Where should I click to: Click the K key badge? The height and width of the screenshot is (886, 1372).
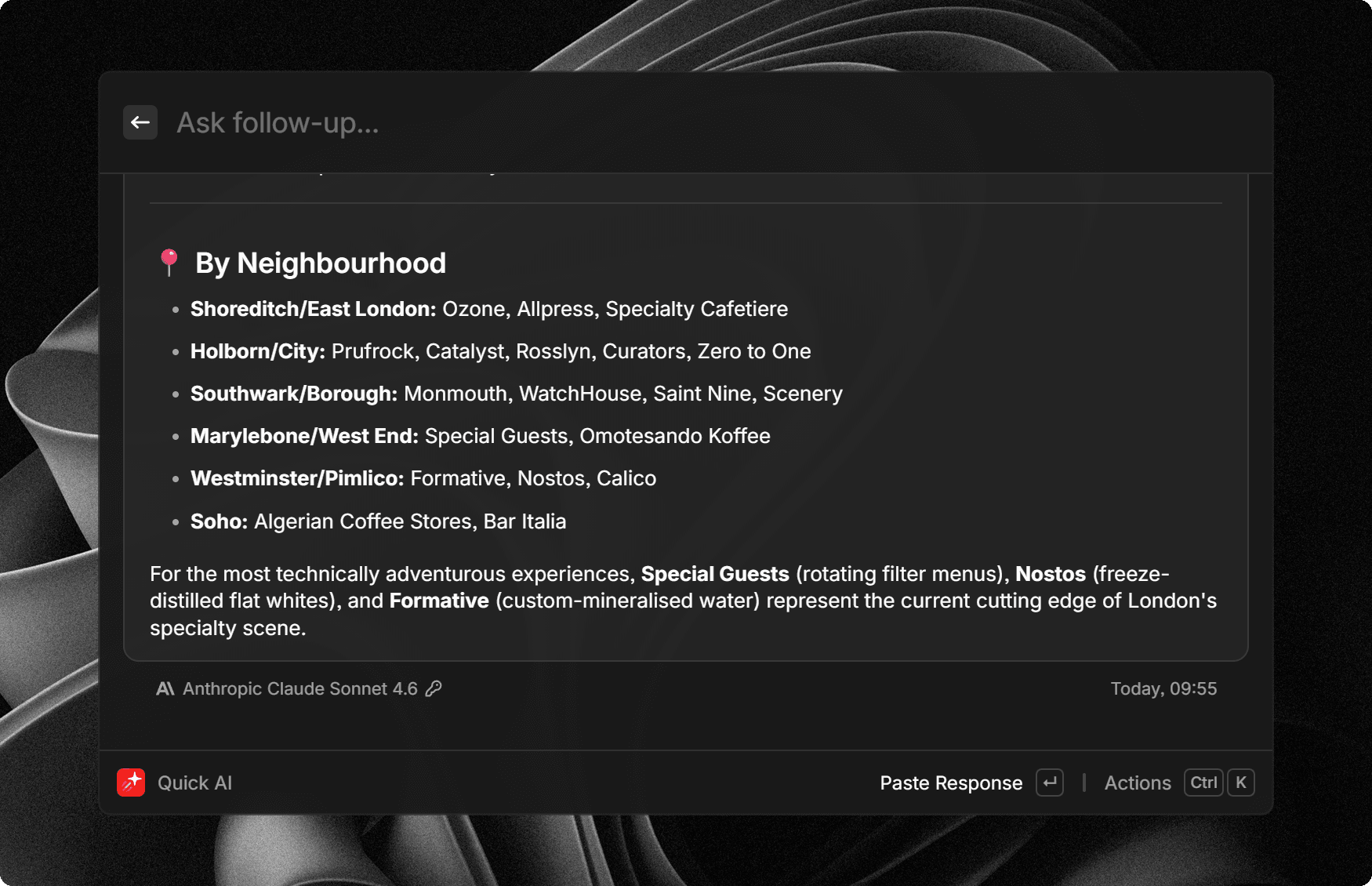pos(1241,783)
